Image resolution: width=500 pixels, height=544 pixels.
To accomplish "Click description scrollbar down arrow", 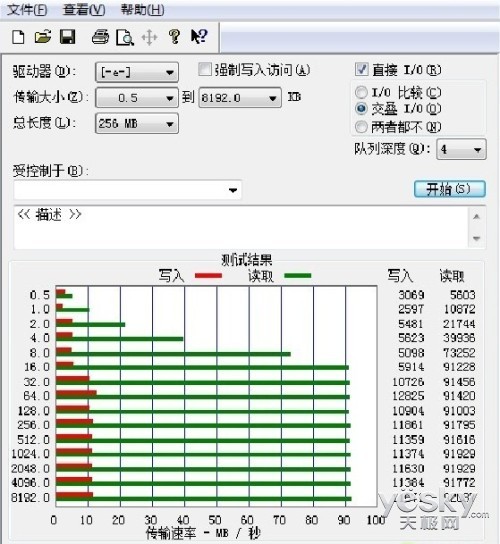I will 476,238.
